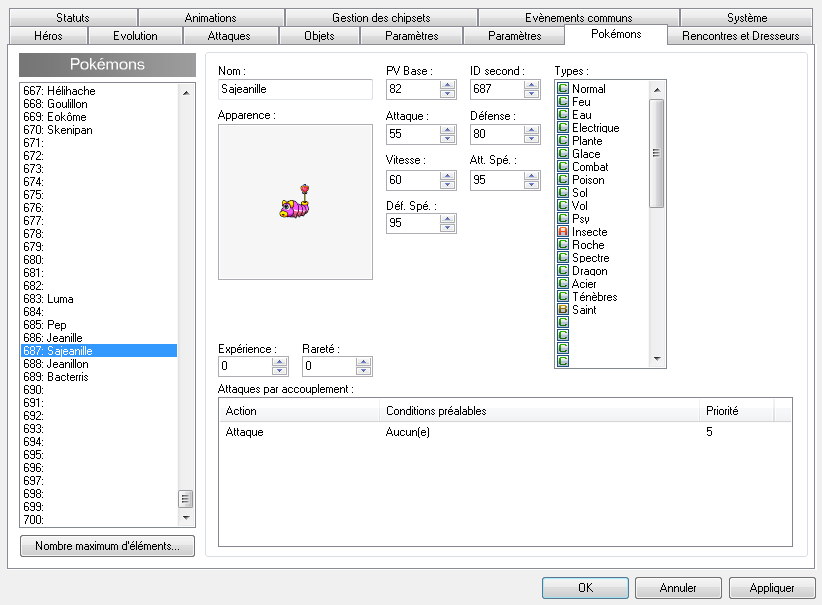Go to Rencontres et Dresseurs tab
Image resolution: width=822 pixels, height=605 pixels.
(x=741, y=36)
